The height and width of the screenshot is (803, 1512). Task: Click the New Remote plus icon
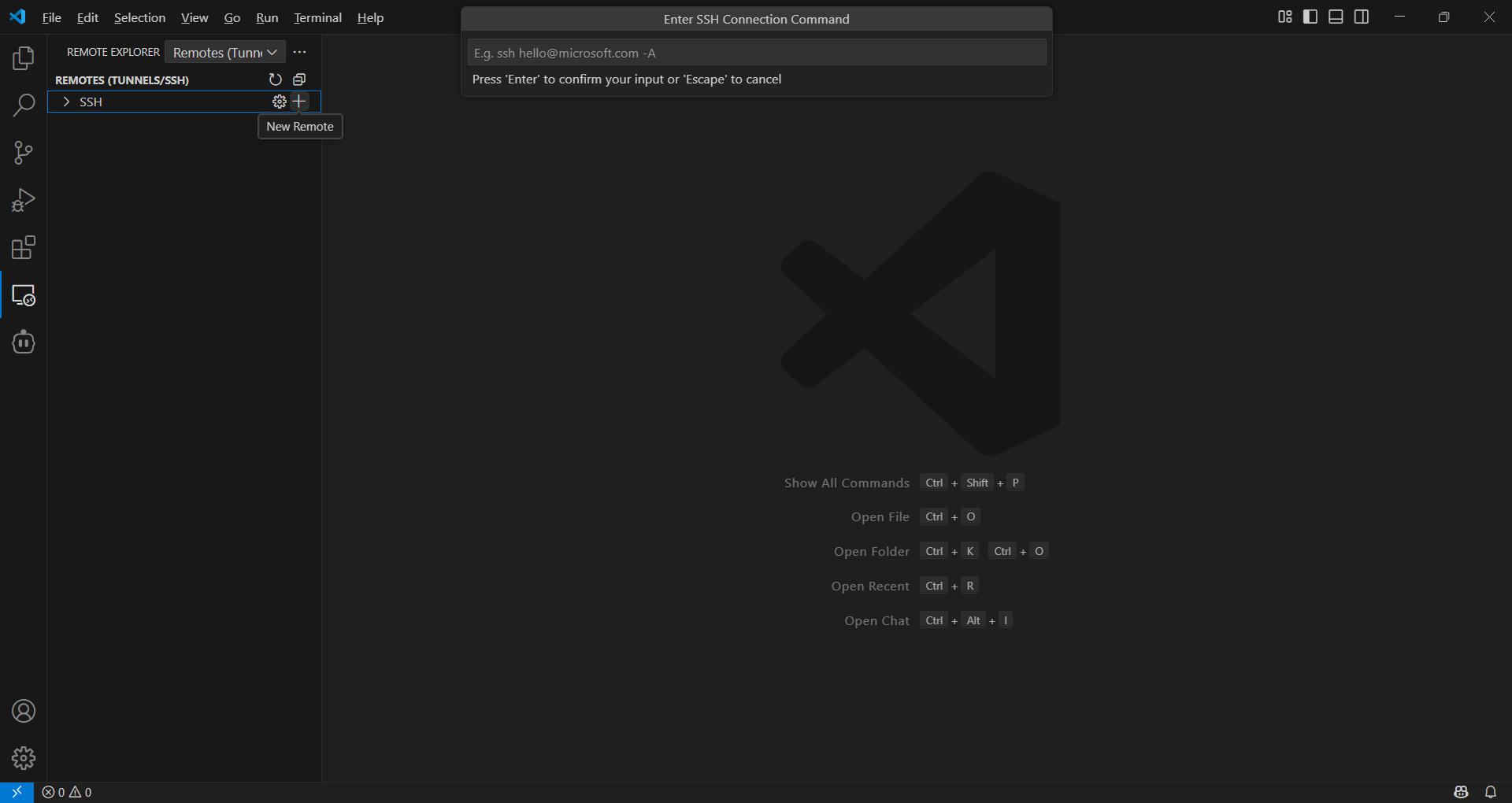pos(298,102)
